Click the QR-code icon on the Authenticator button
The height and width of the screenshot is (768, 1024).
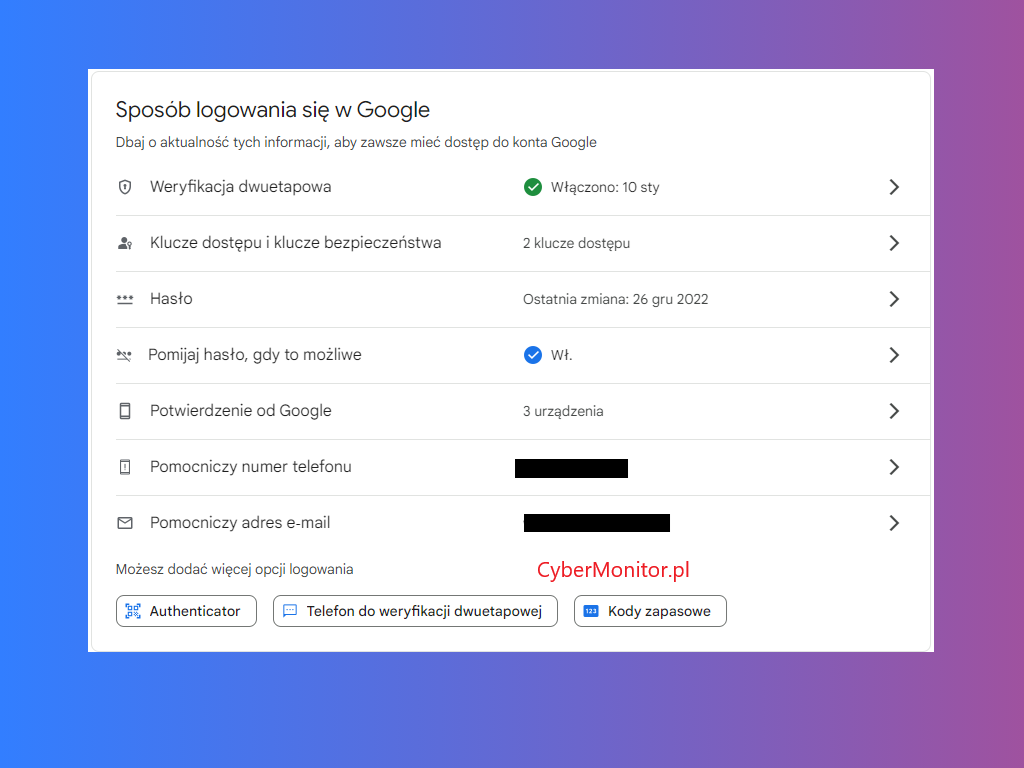click(132, 611)
